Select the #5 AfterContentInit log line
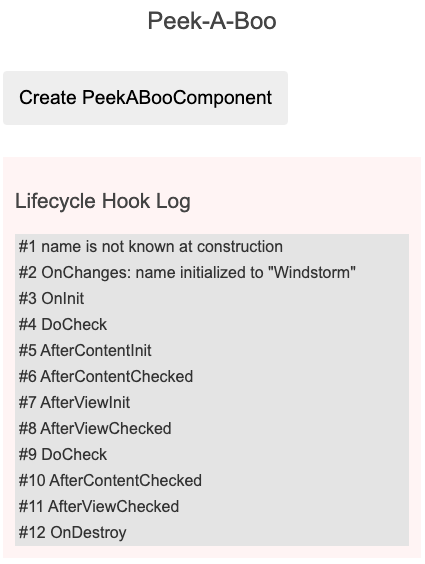 (85, 350)
